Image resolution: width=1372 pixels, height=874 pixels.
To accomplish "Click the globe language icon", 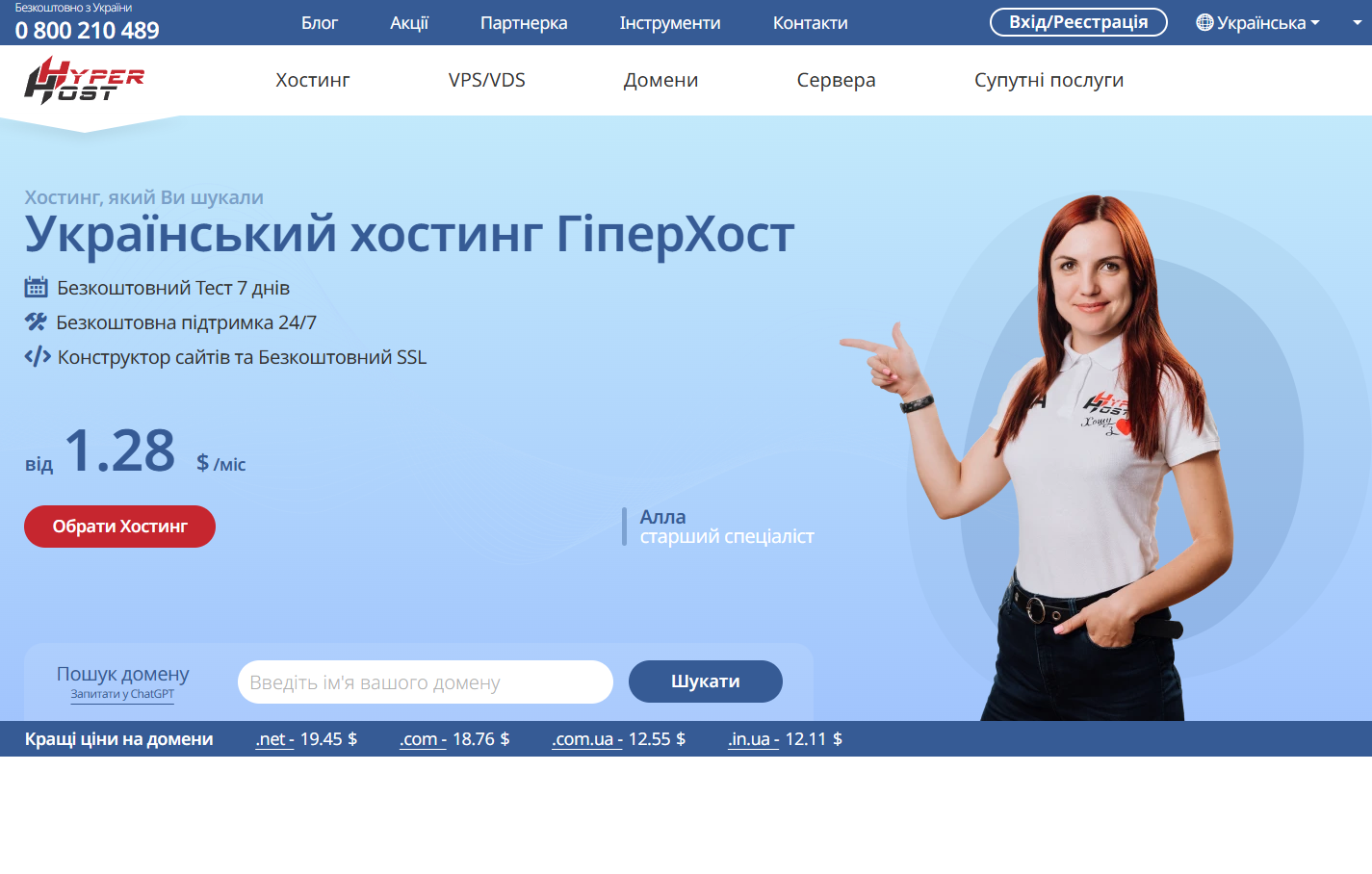I will click(x=1204, y=22).
